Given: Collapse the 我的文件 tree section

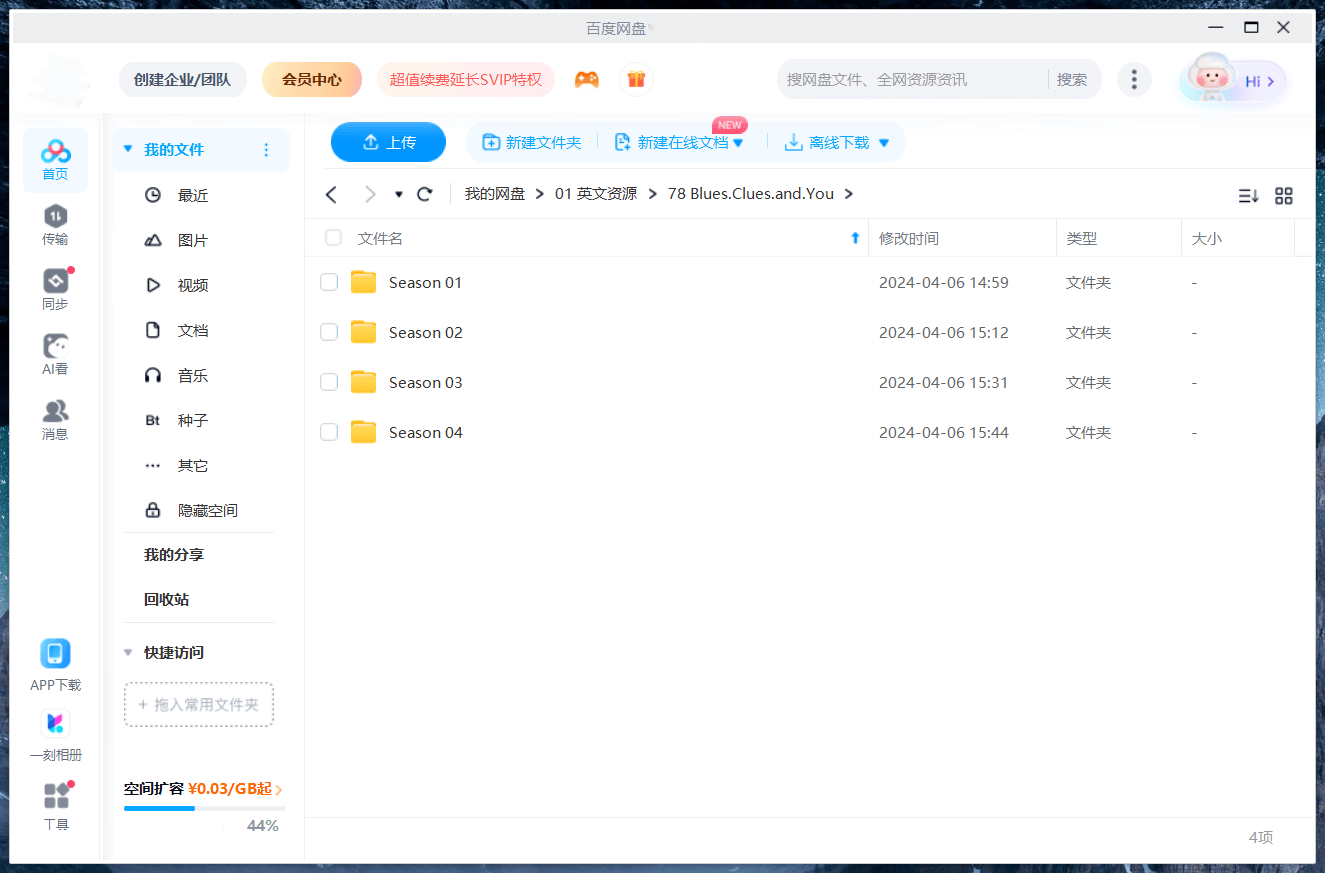Looking at the screenshot, I should click(x=128, y=150).
